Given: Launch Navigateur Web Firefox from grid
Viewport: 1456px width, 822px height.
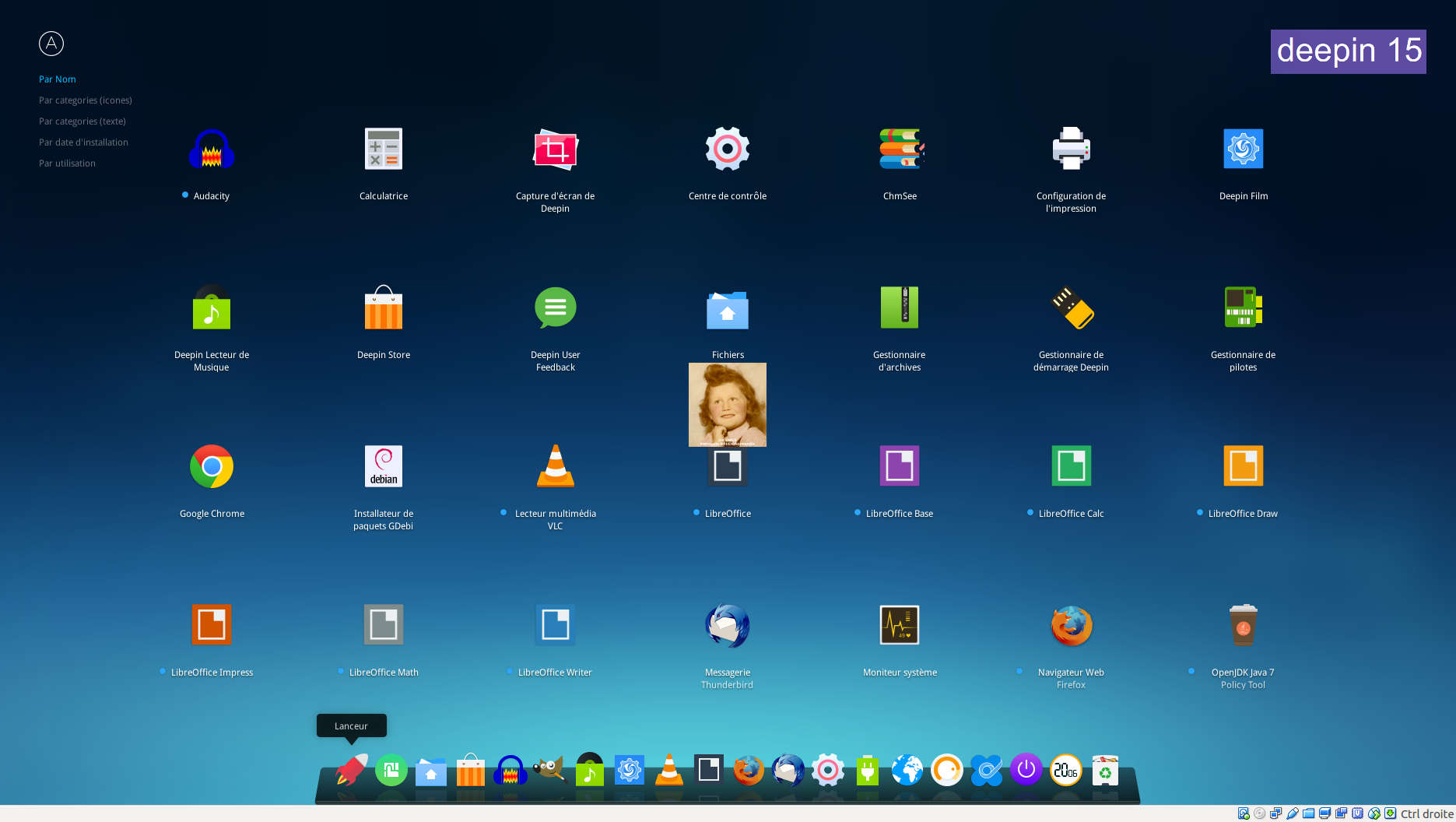Looking at the screenshot, I should pos(1072,626).
